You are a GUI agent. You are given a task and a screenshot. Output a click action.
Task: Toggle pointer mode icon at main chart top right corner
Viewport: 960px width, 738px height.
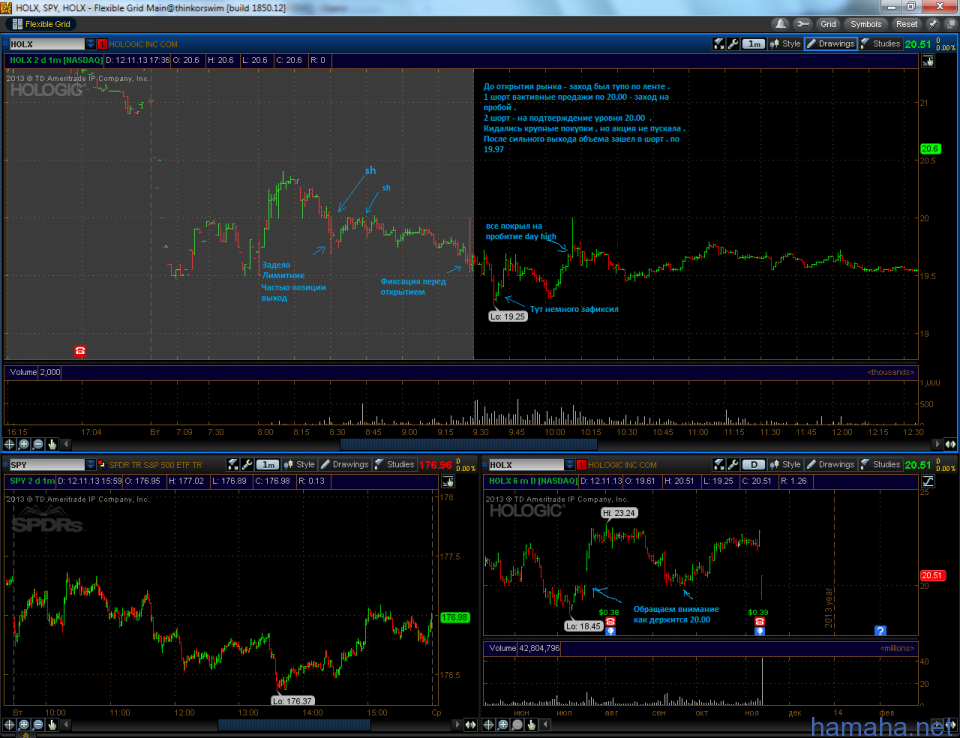coord(928,61)
